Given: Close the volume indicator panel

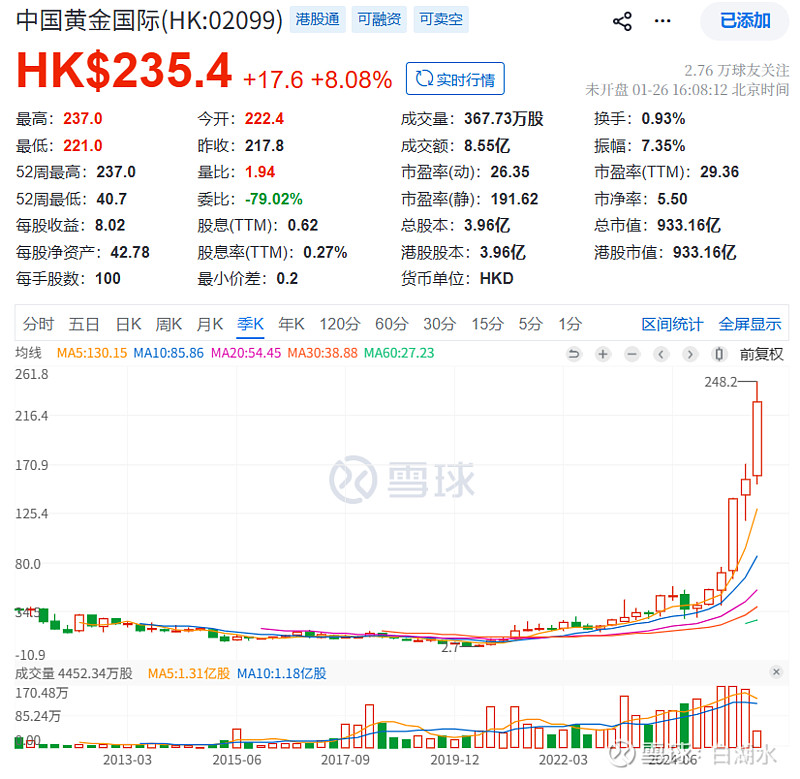Looking at the screenshot, I should click(x=776, y=672).
